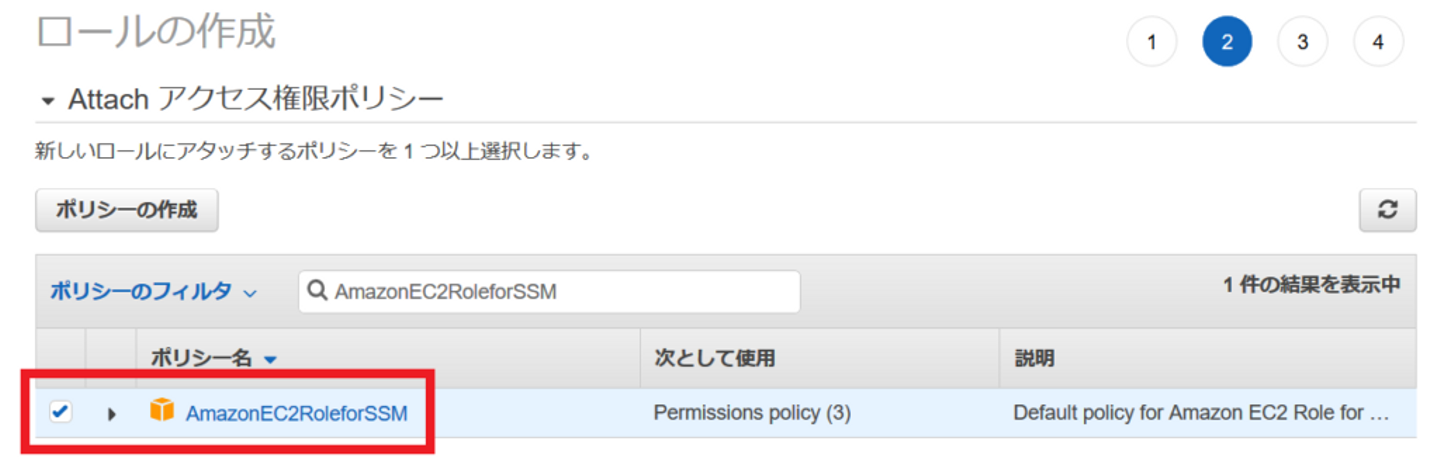Open the AmazonEC2RoleforSSM policy link
This screenshot has width=1440, height=475.
(x=297, y=412)
